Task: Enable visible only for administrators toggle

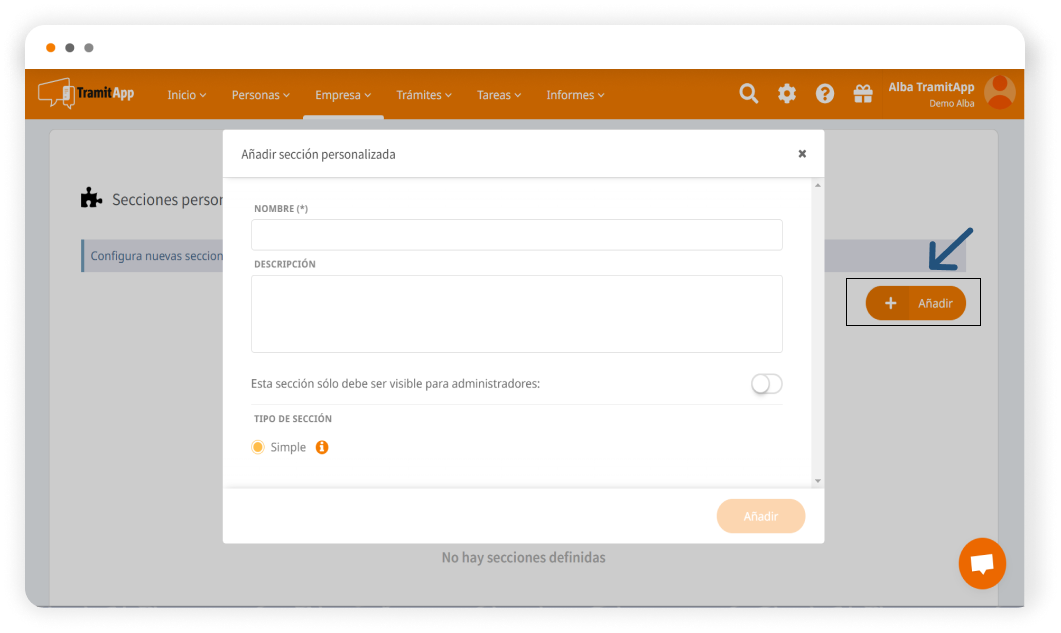Action: (767, 384)
